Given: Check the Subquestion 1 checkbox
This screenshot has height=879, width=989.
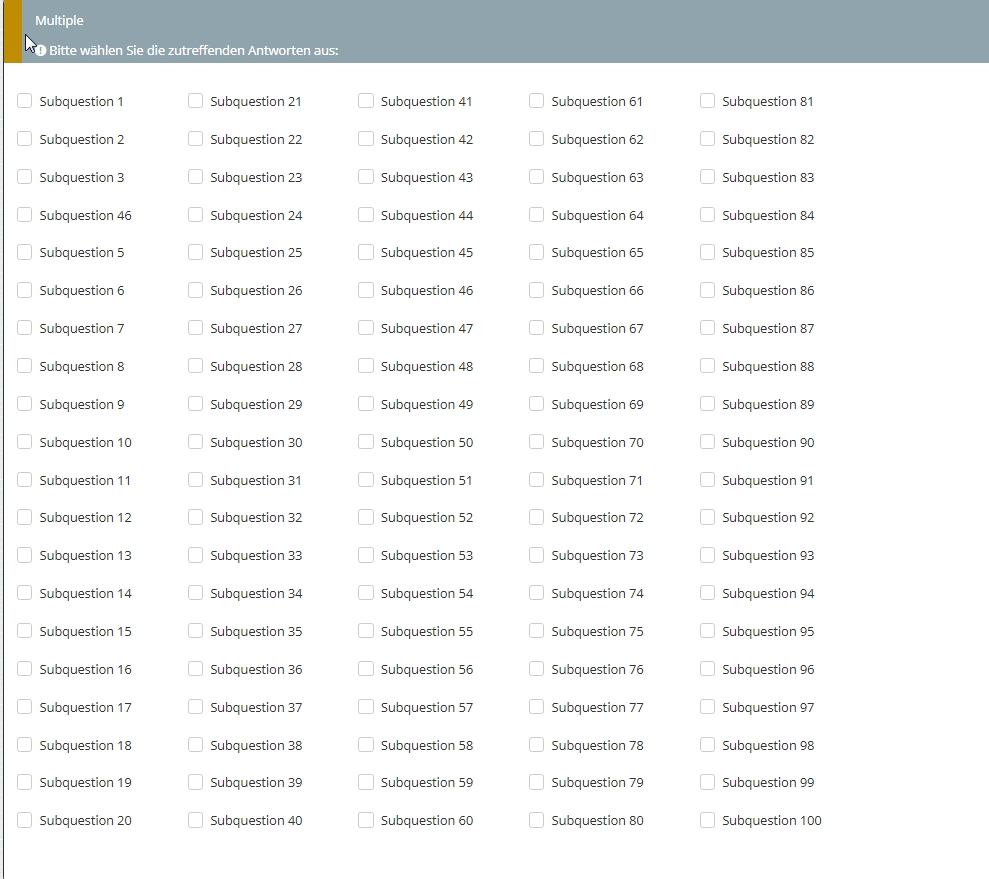Looking at the screenshot, I should coord(25,101).
